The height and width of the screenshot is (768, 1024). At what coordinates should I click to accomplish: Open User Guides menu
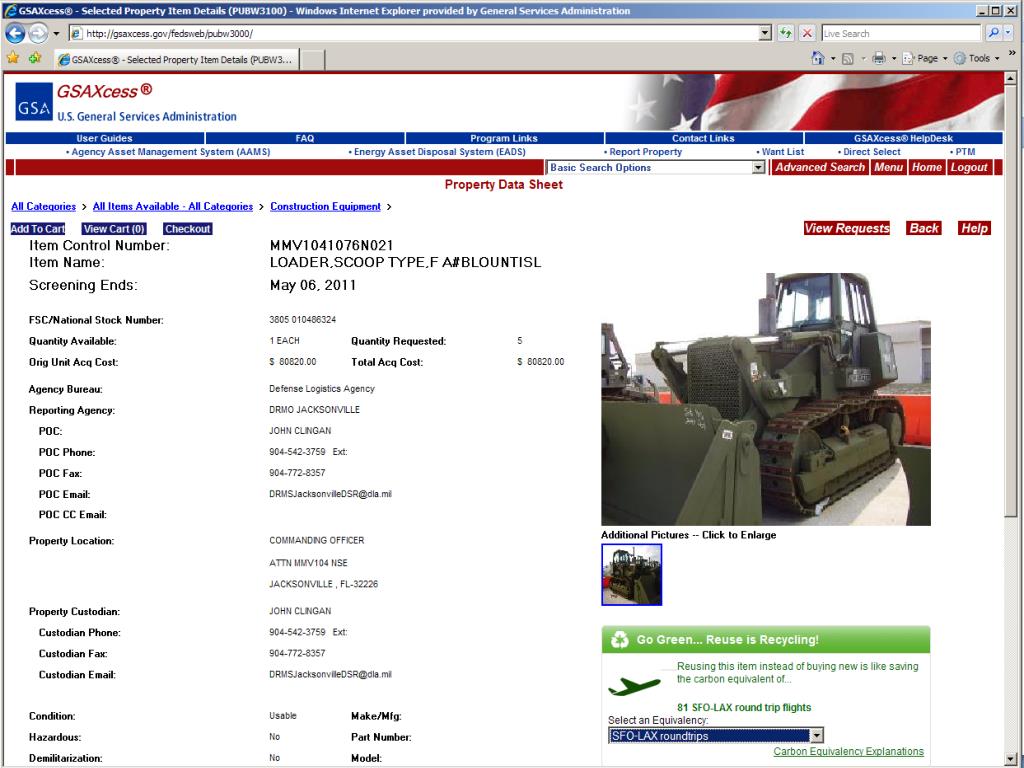(x=104, y=138)
